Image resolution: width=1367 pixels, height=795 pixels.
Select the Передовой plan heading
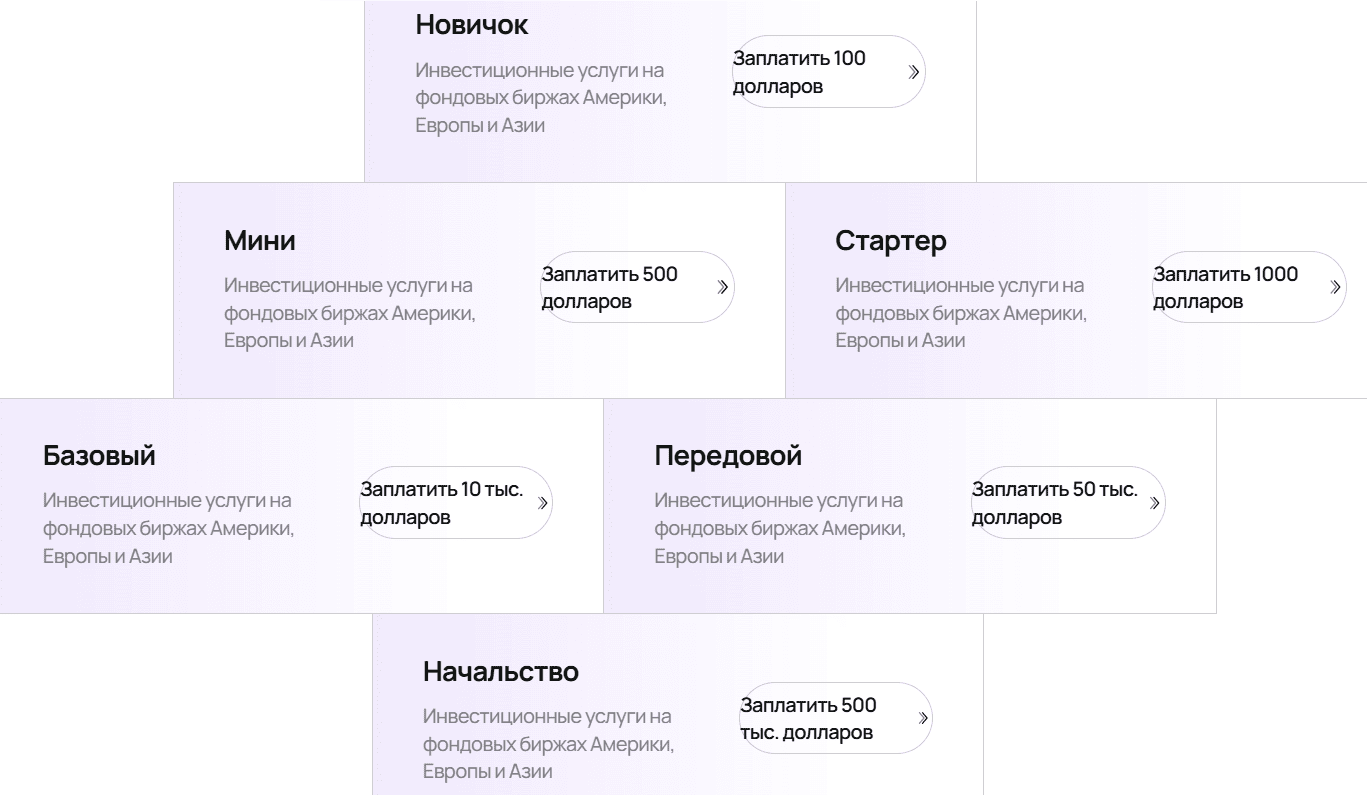(x=728, y=456)
